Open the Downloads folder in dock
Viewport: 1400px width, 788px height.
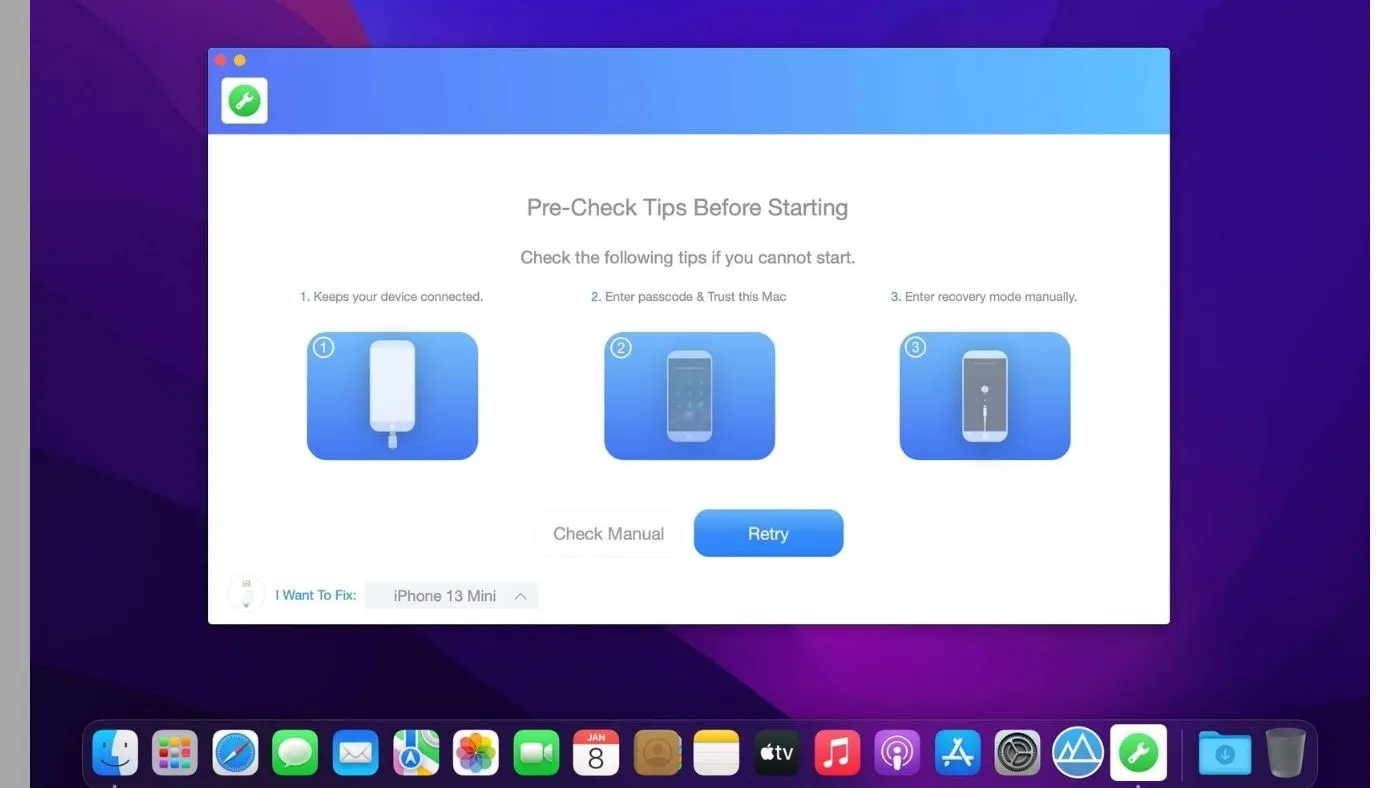click(x=1225, y=752)
